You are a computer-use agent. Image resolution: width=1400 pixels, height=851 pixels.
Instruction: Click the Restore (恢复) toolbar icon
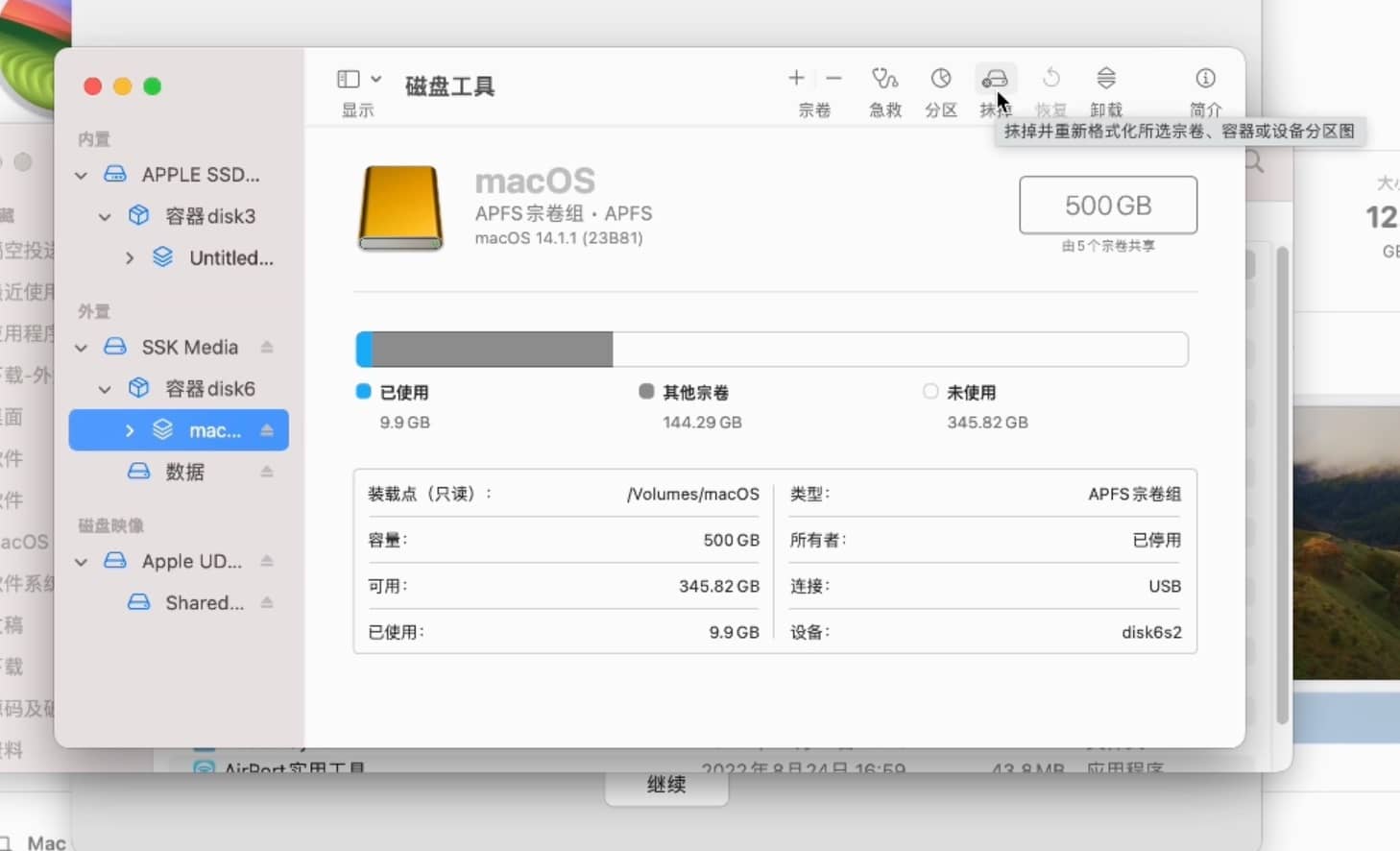1051,78
